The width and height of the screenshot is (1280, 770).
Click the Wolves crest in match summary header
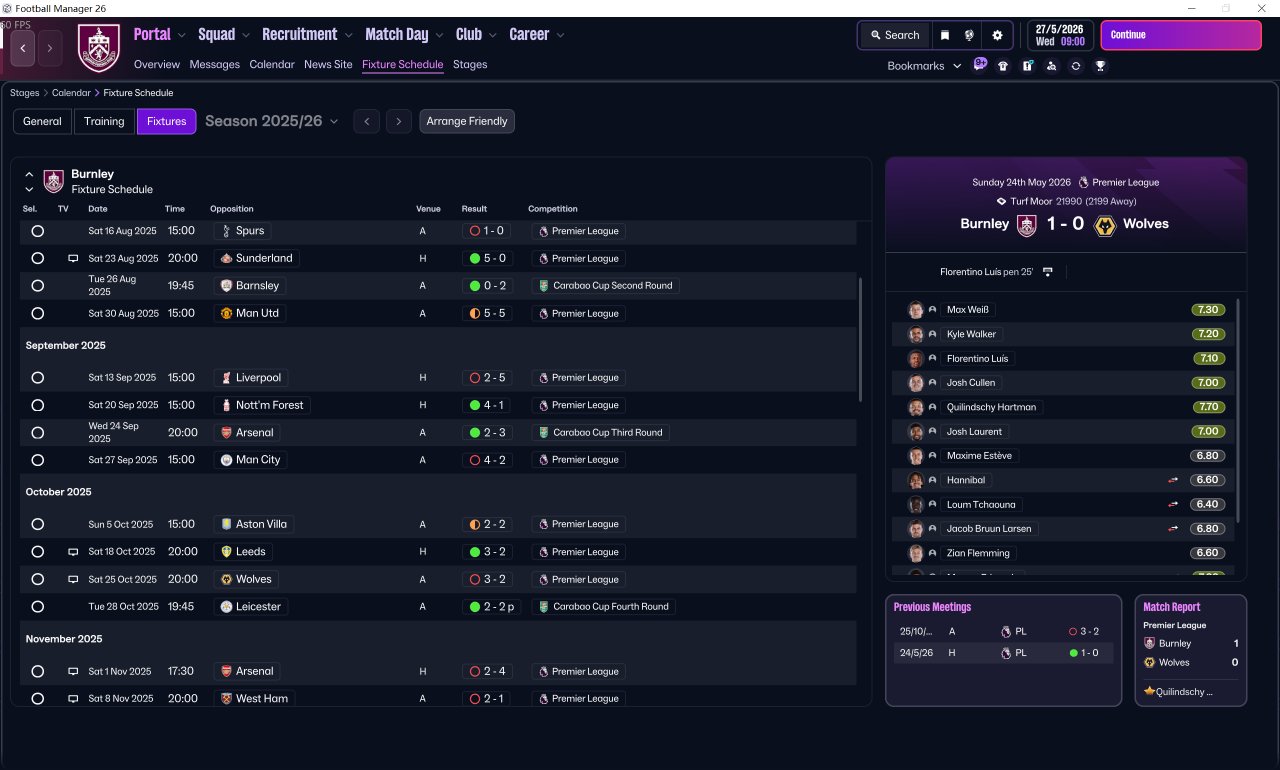point(1105,225)
